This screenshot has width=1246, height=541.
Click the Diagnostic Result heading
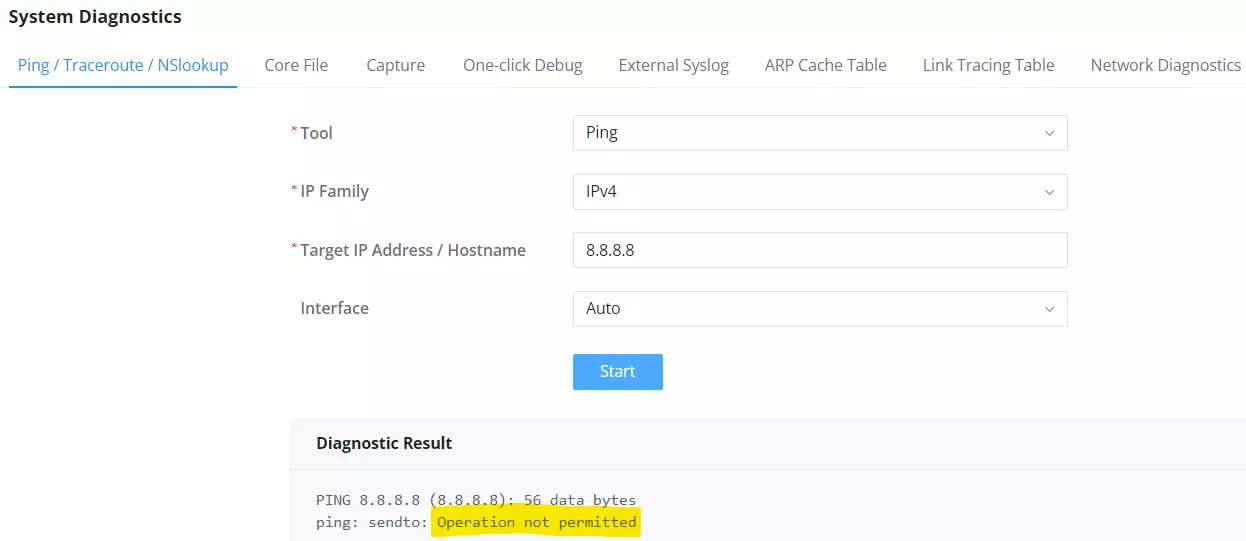coord(384,443)
